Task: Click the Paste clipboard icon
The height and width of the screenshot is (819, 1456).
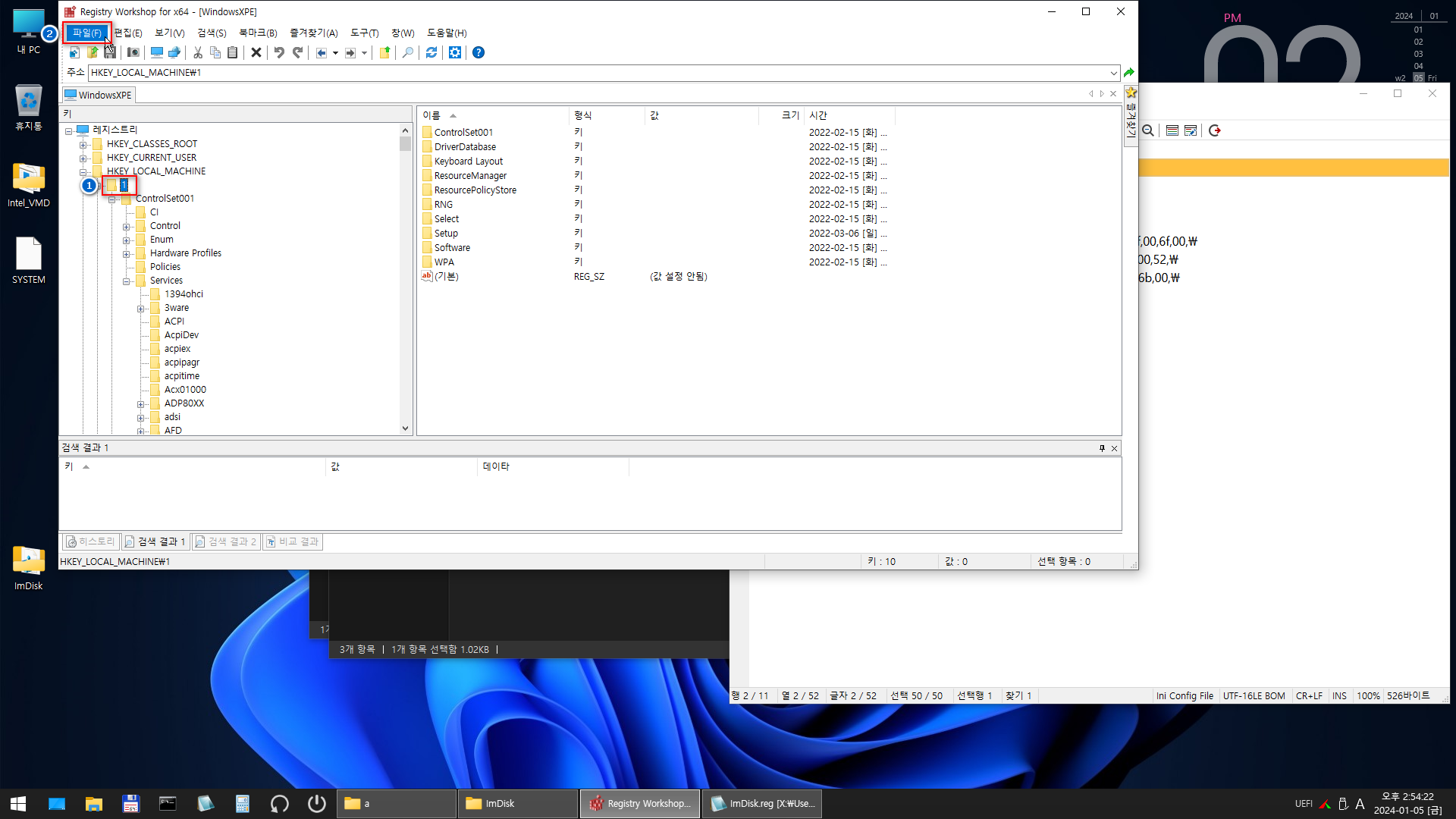Action: [x=233, y=52]
